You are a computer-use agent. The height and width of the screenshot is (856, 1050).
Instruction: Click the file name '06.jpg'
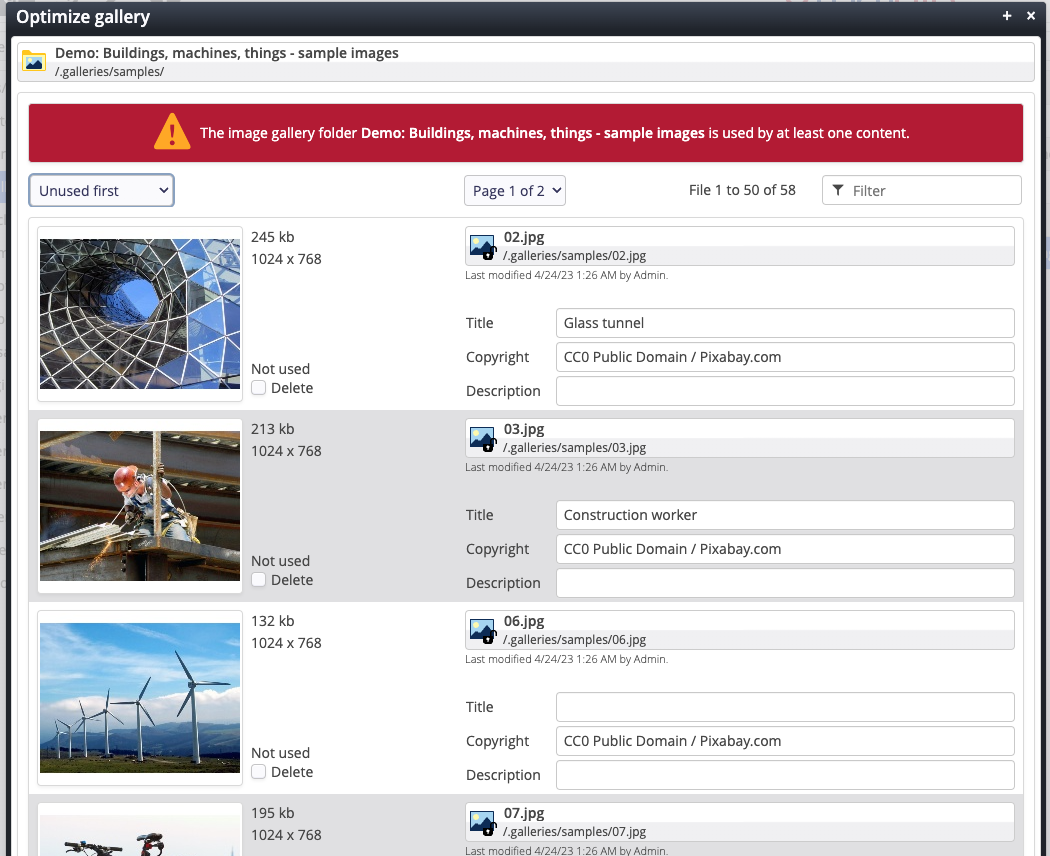[524, 621]
